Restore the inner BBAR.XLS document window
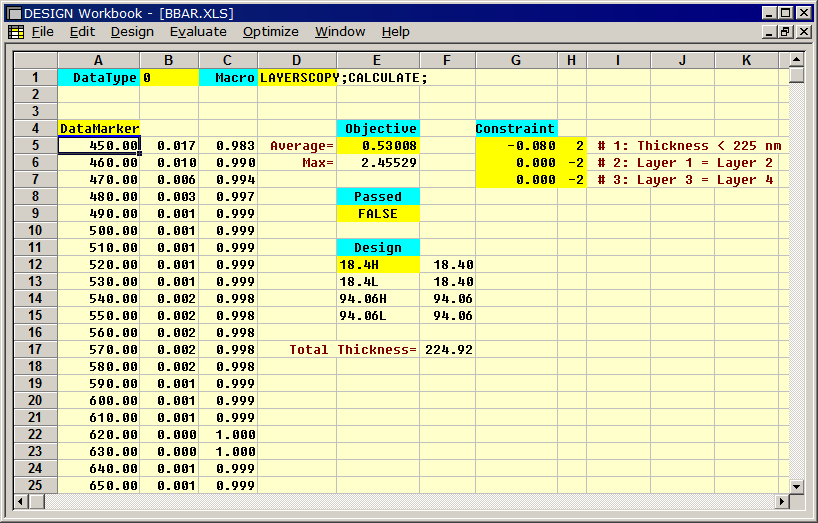The width and height of the screenshot is (818, 523). (x=786, y=32)
